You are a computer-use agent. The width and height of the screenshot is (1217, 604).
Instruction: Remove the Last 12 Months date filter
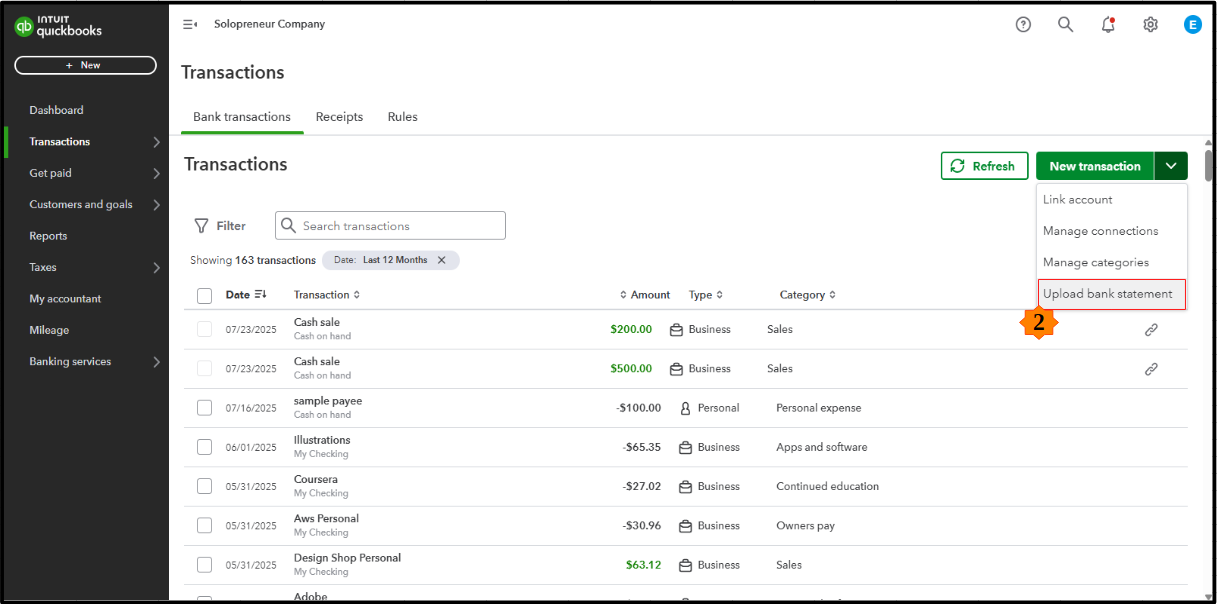point(441,260)
